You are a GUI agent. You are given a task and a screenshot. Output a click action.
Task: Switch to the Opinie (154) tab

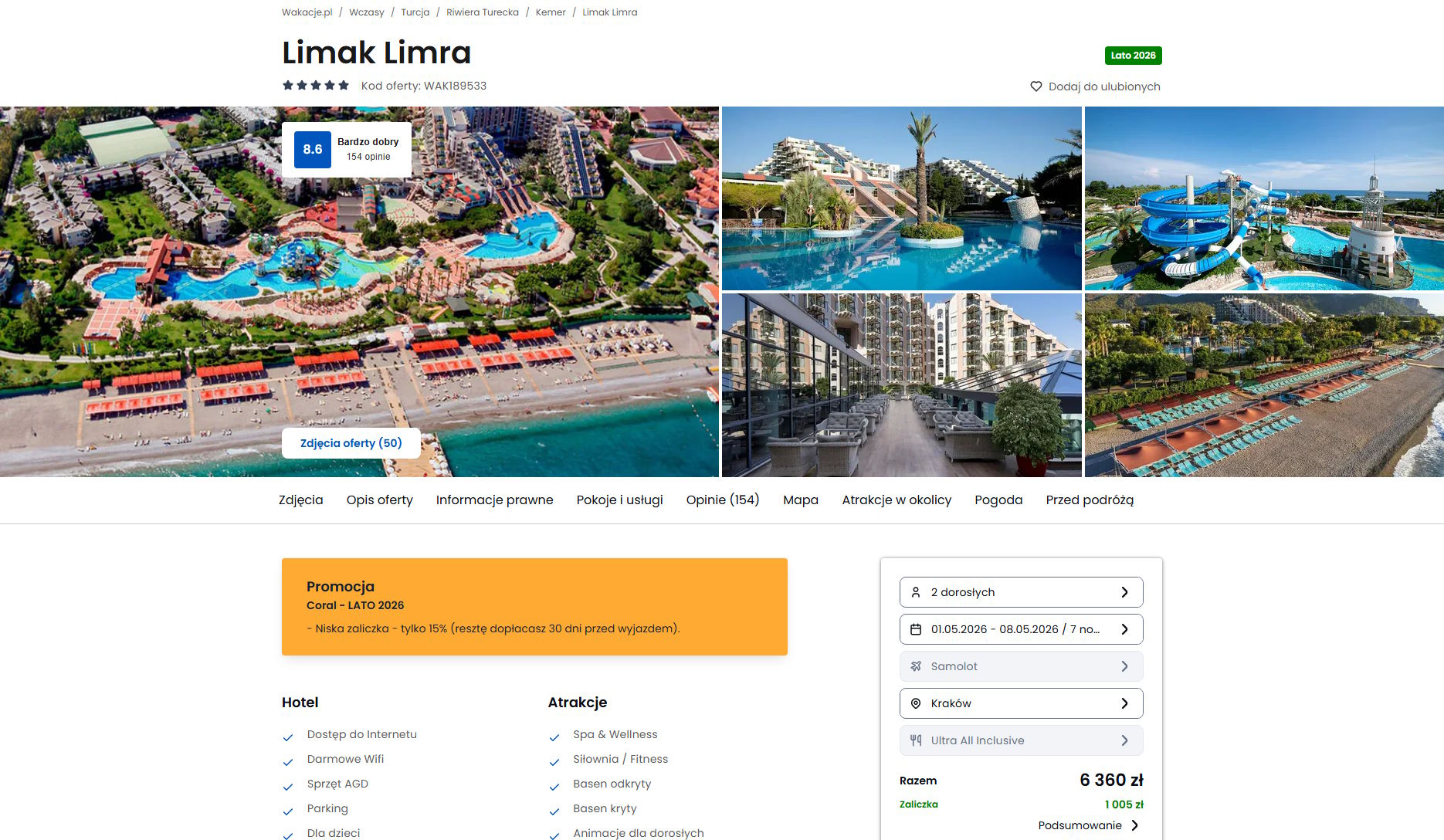click(723, 500)
